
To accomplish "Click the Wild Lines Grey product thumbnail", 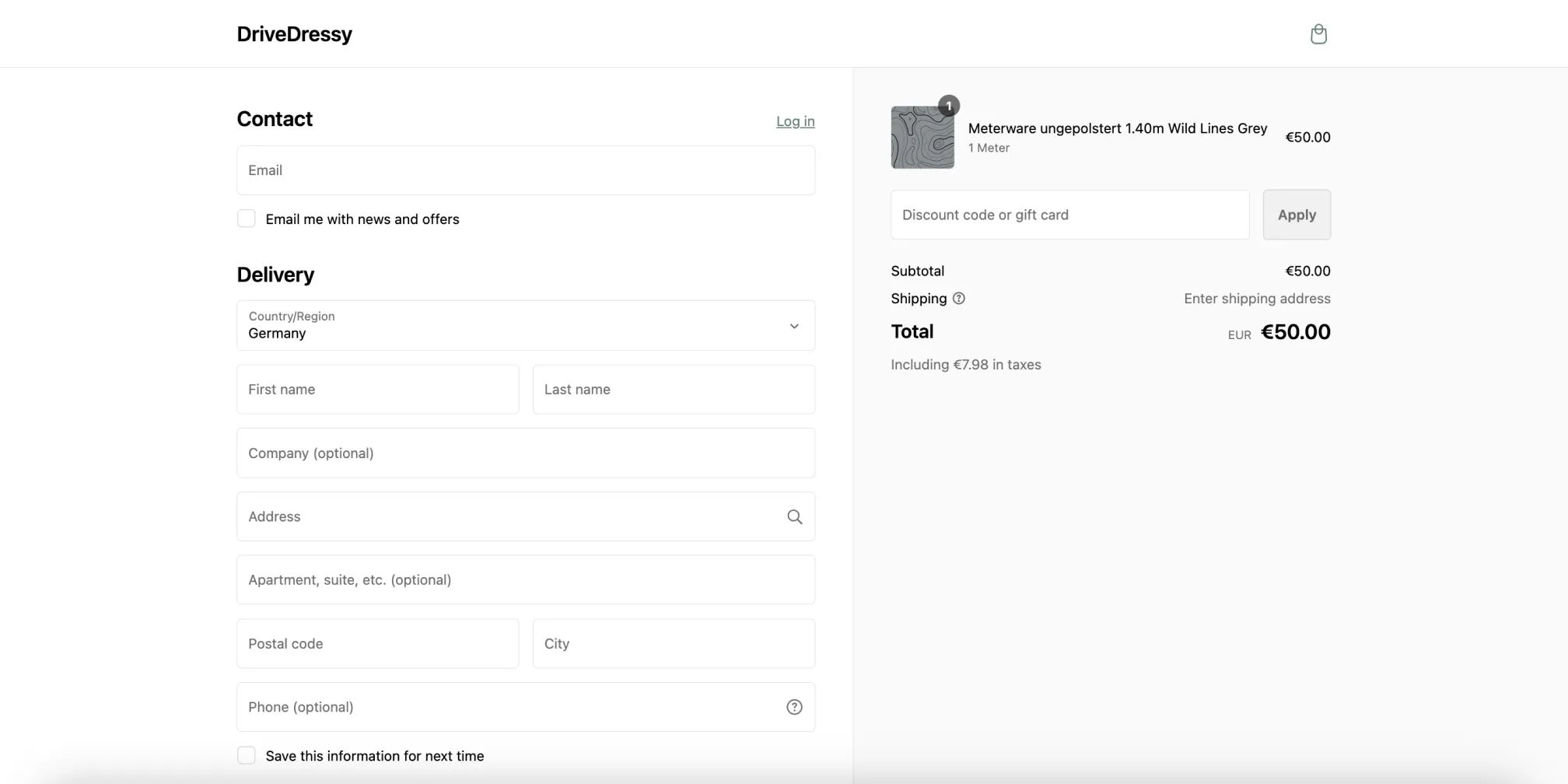I will click(922, 138).
